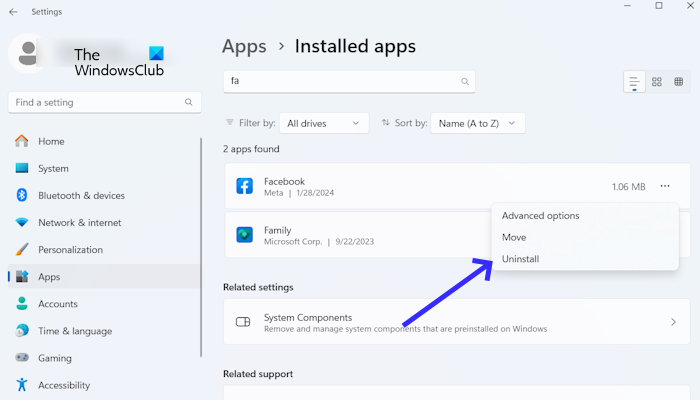The height and width of the screenshot is (400, 700).
Task: Open the Accounts settings page
Action: (x=58, y=304)
